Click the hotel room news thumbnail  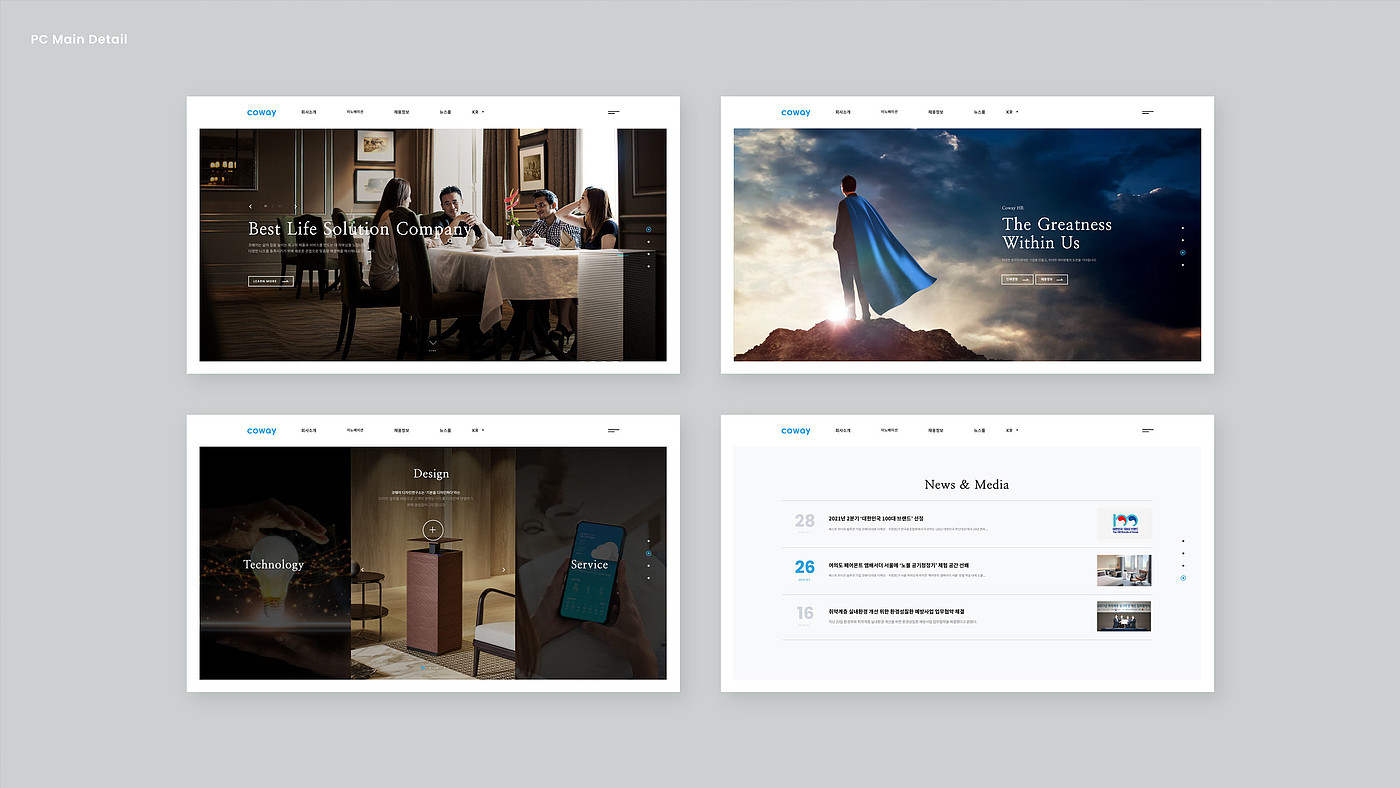[1124, 570]
